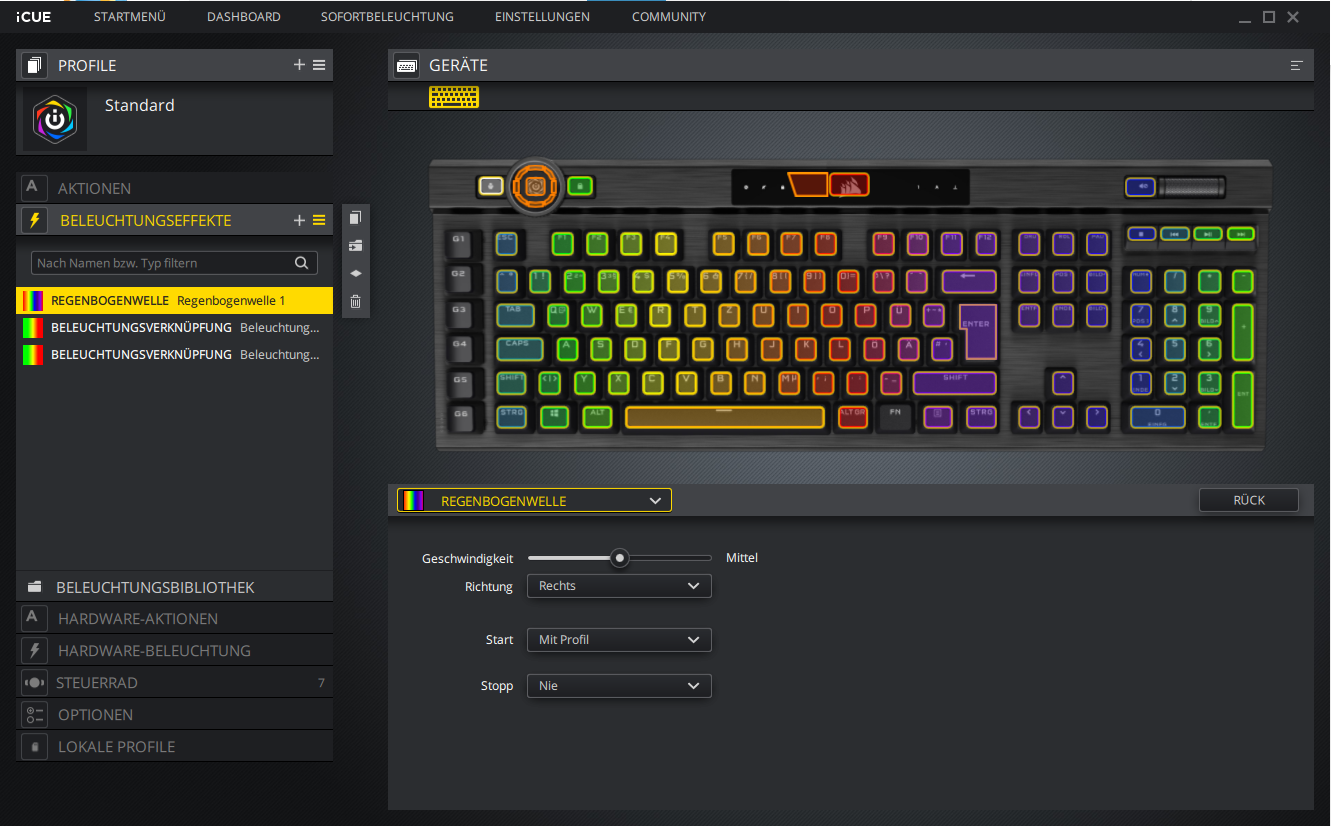The height and width of the screenshot is (826, 1331).
Task: Add a new Beleuchtungseffekte lighting effect
Action: (x=299, y=220)
